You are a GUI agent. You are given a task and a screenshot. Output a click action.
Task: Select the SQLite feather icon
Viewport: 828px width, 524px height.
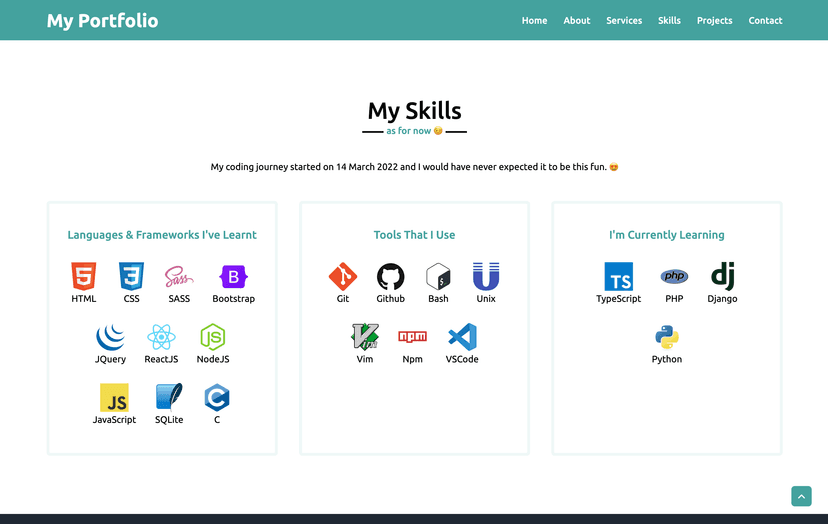pos(169,397)
